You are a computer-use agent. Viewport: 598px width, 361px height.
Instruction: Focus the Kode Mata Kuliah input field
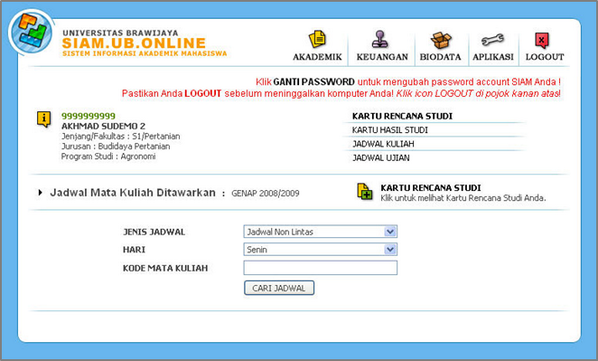point(320,268)
